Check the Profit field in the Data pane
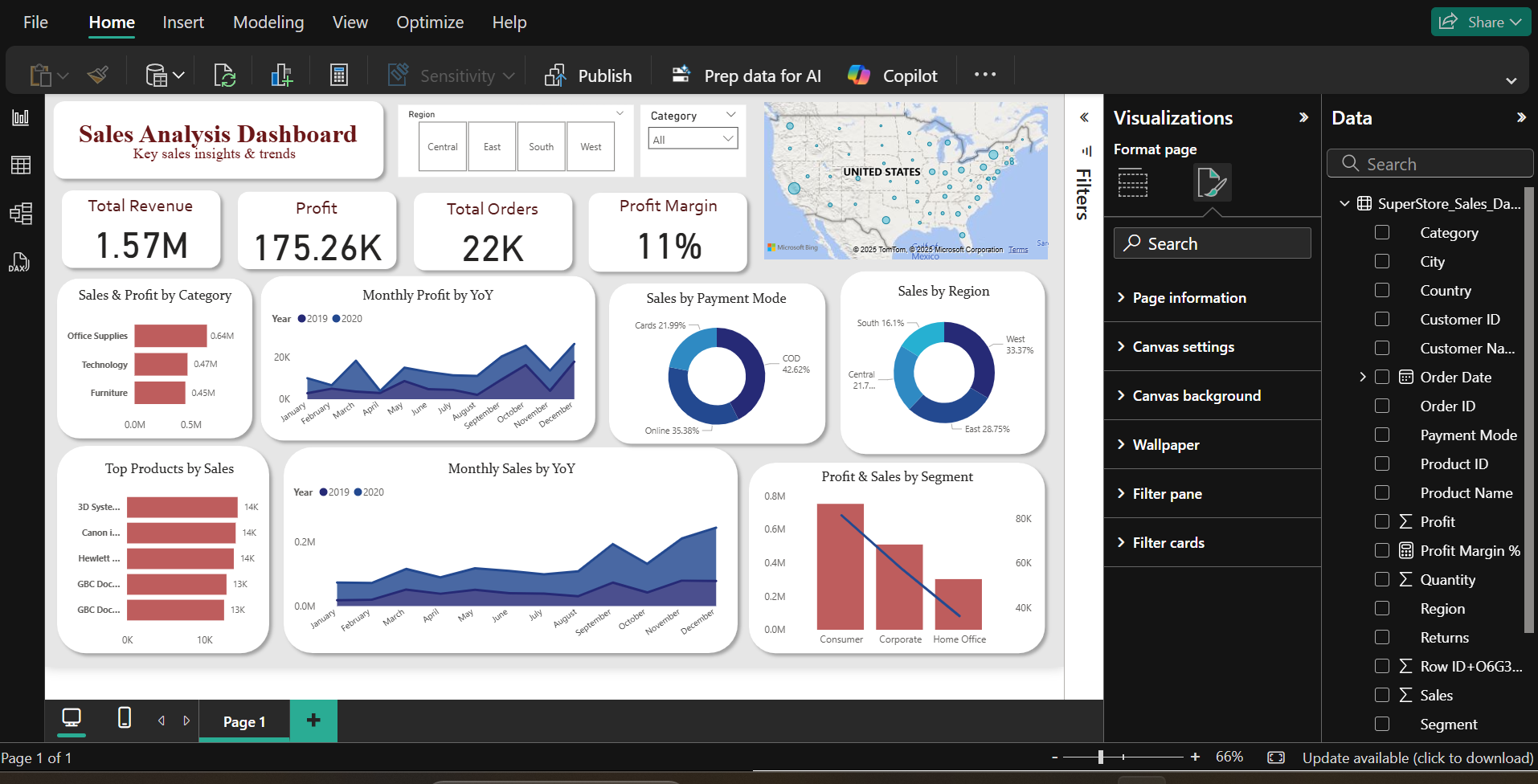Screen dimensions: 1538x784 tap(1382, 521)
